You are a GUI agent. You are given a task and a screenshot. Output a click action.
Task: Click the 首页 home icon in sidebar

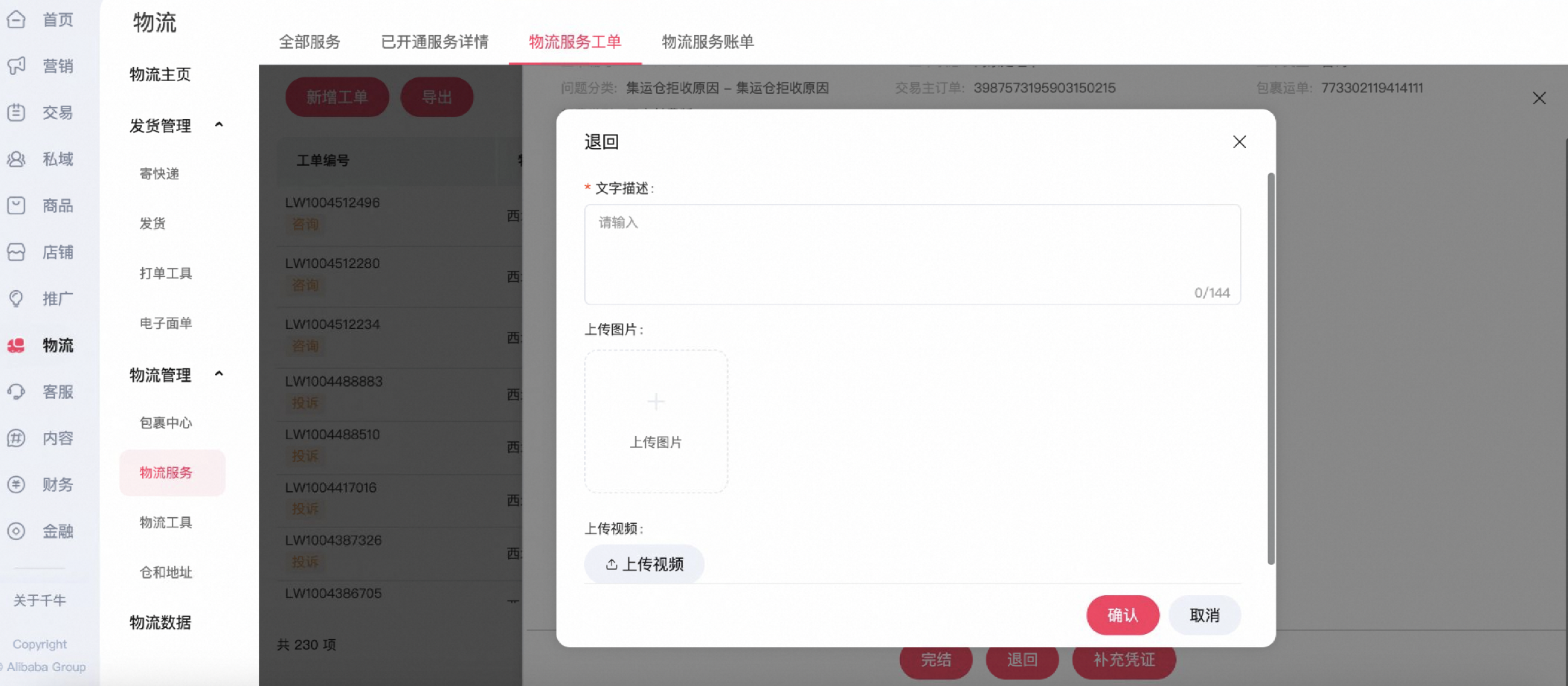point(16,19)
